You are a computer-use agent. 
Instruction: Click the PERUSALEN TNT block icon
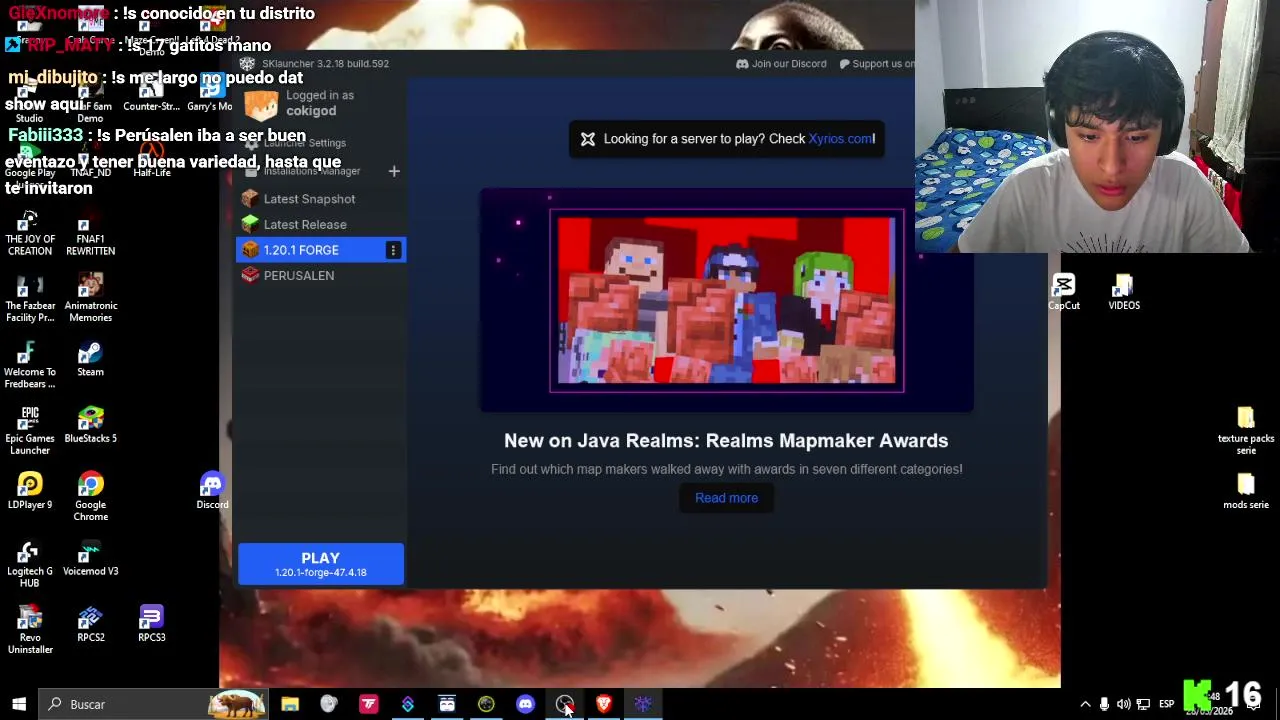click(x=250, y=276)
